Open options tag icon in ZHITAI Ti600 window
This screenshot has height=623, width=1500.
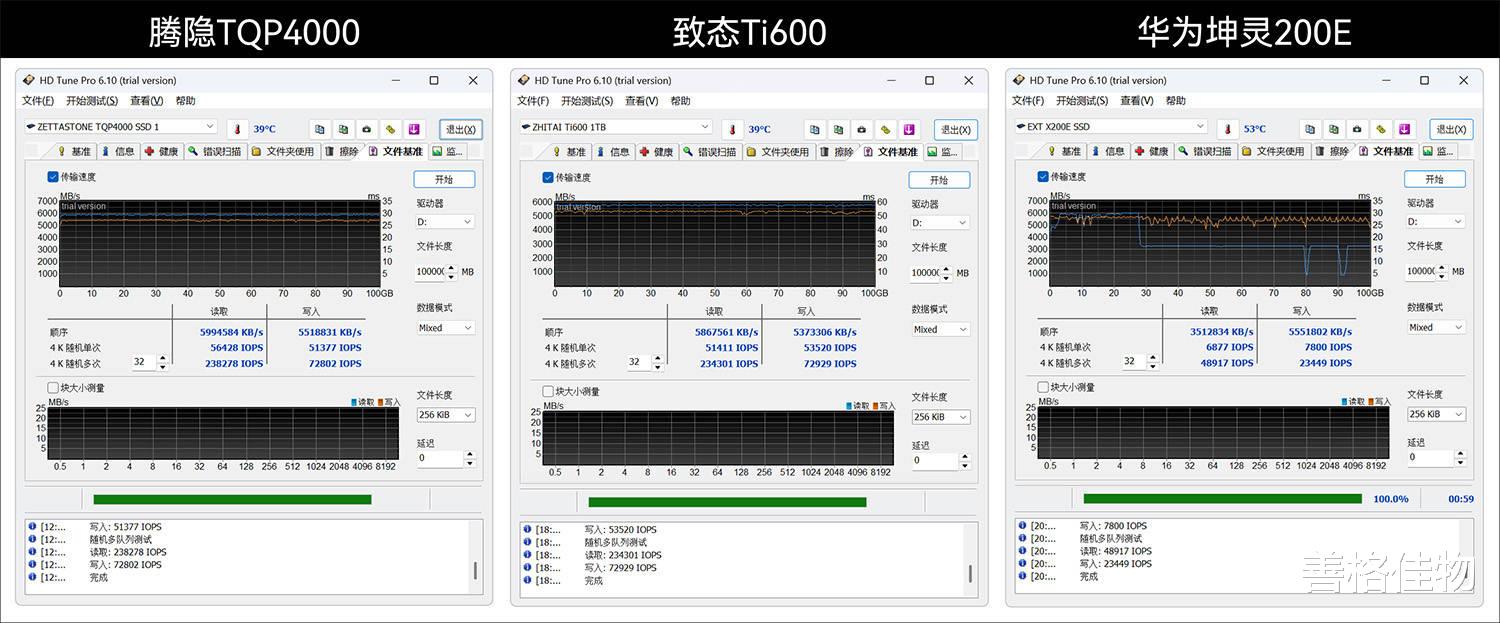click(885, 129)
